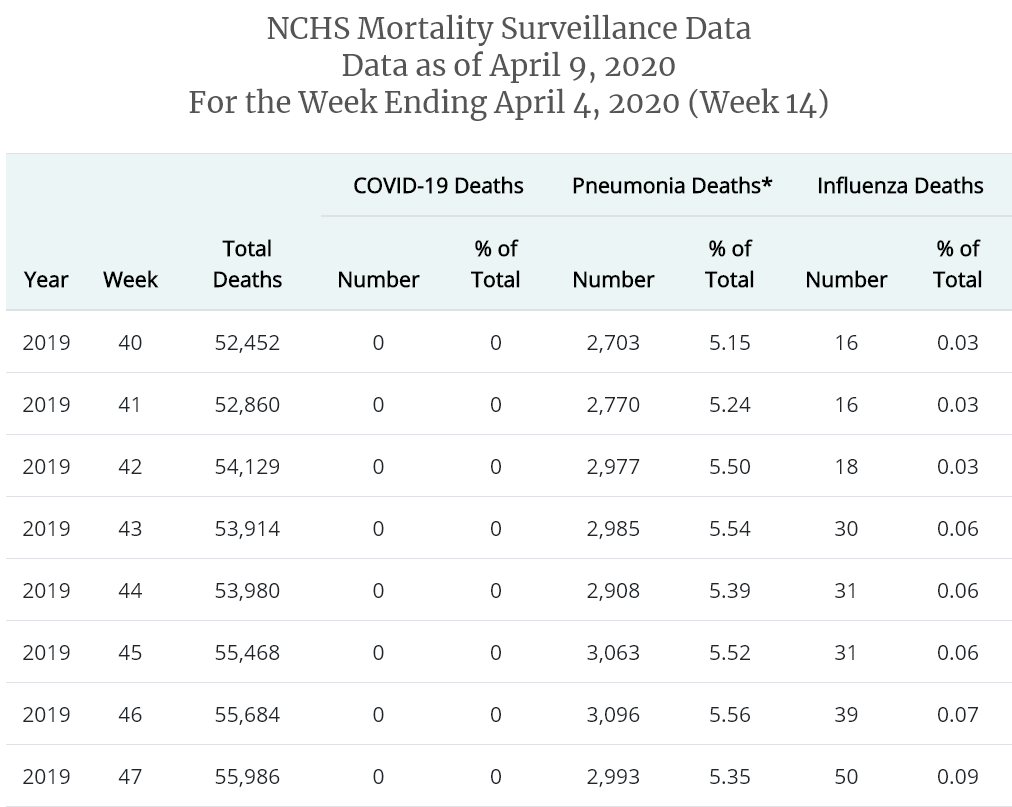Click the Year column header
This screenshot has height=807, width=1012.
pyautogui.click(x=46, y=280)
